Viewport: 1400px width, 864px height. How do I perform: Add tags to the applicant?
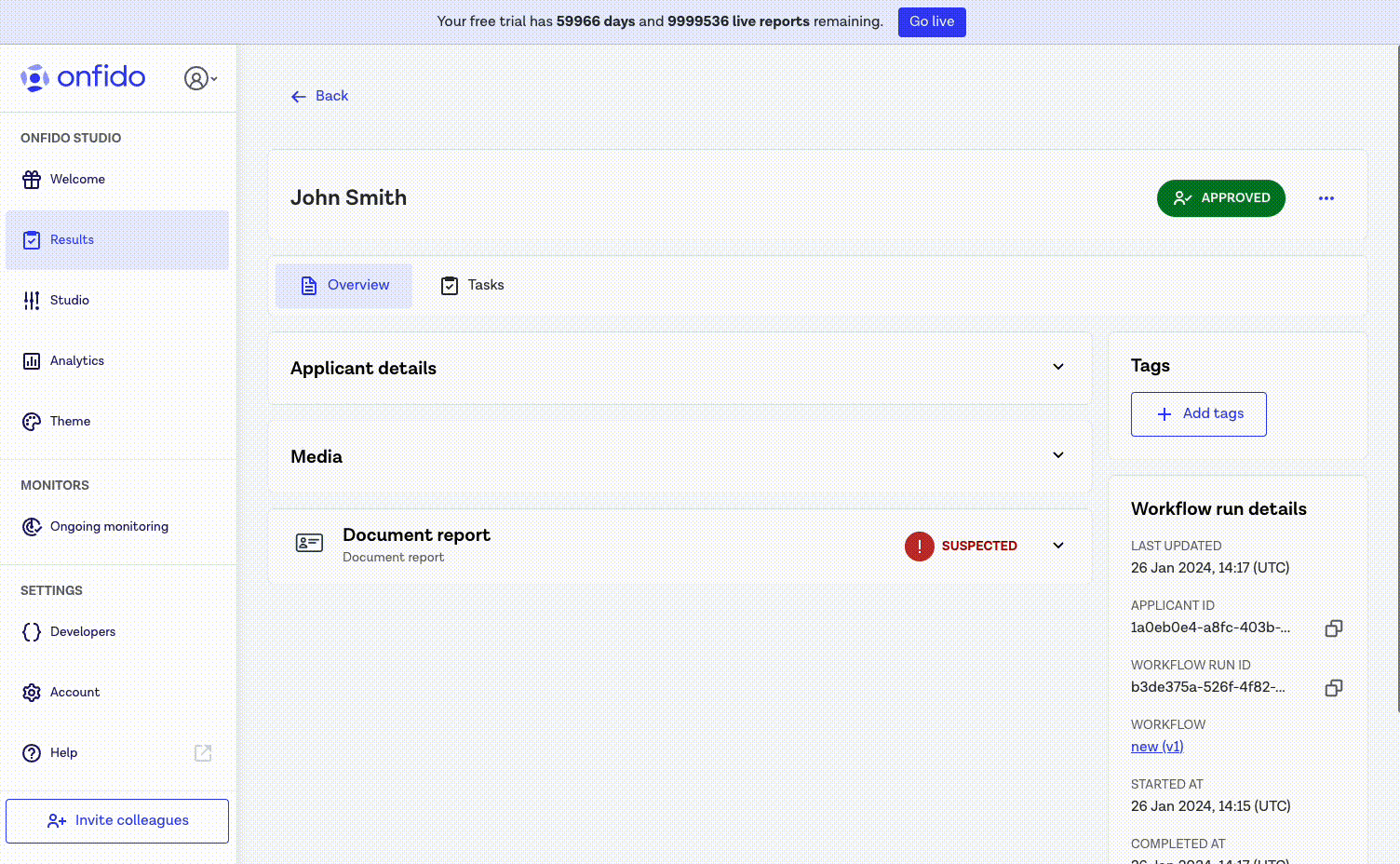1198,413
